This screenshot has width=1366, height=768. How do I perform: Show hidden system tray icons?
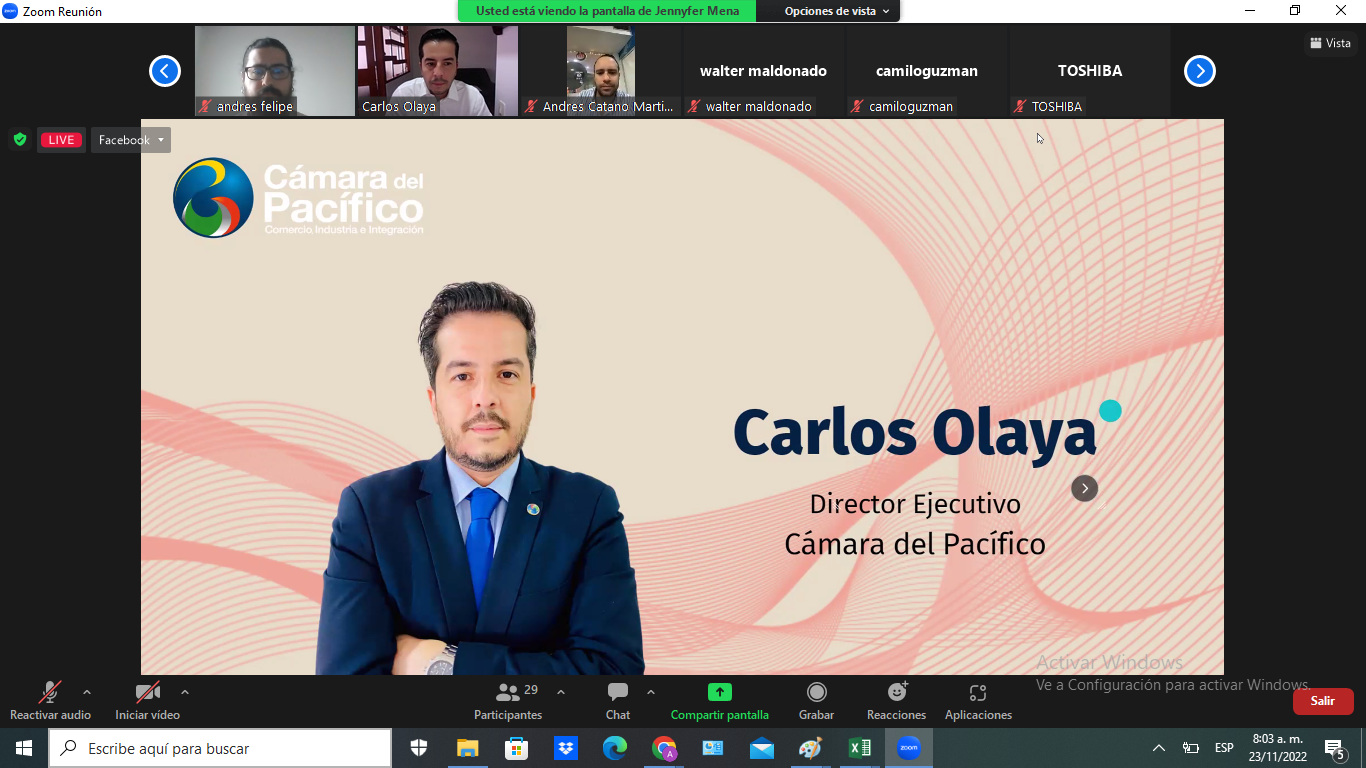click(1159, 748)
